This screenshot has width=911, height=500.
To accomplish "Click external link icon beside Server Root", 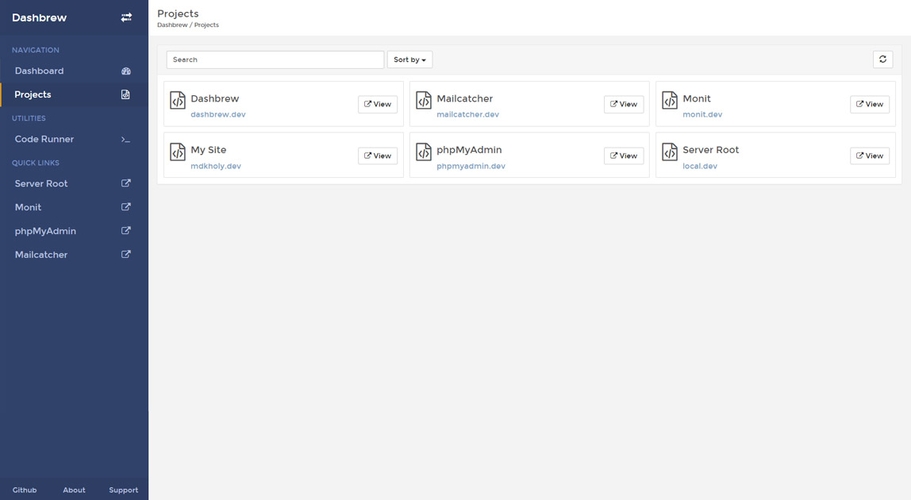I will pos(126,184).
